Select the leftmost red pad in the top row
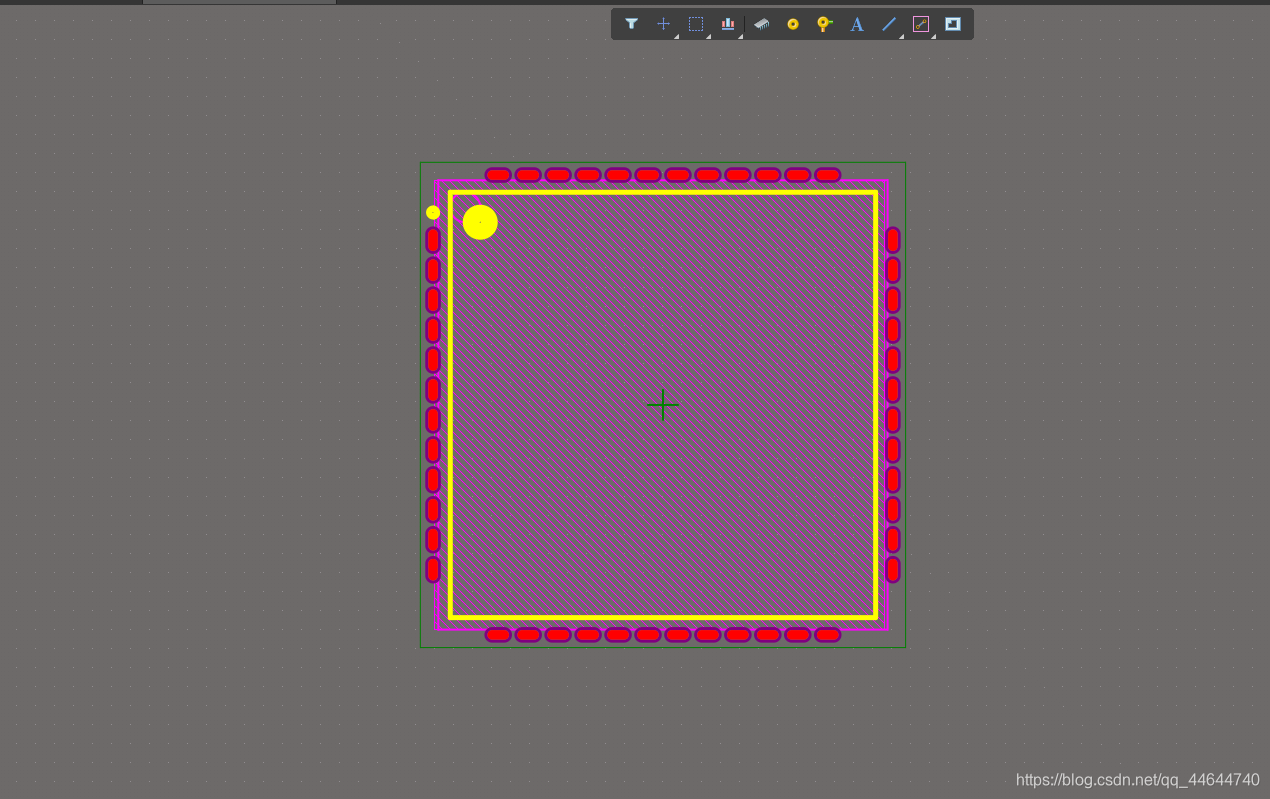1270x799 pixels. [x=498, y=175]
